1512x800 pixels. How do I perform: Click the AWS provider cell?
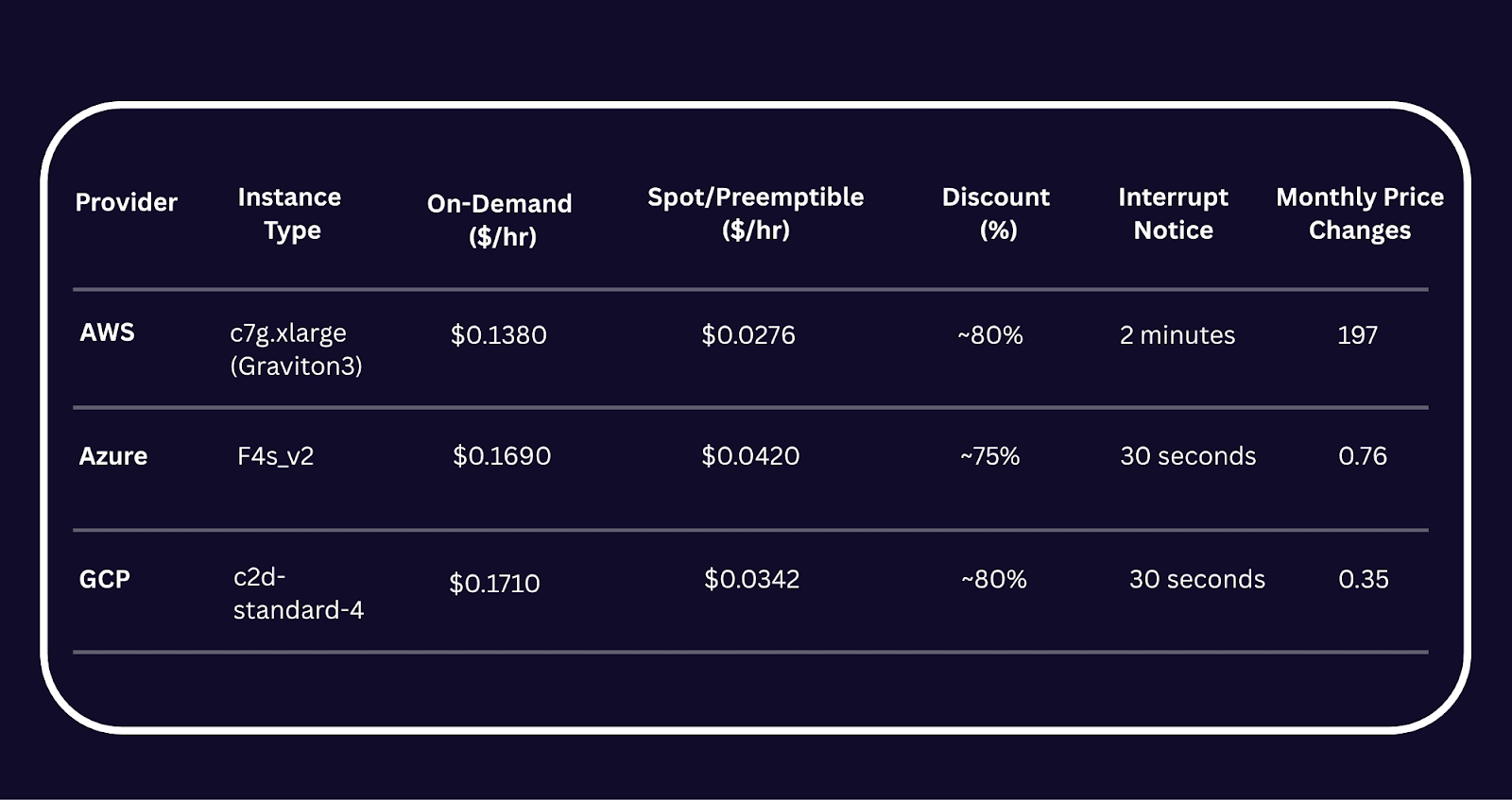[107, 332]
